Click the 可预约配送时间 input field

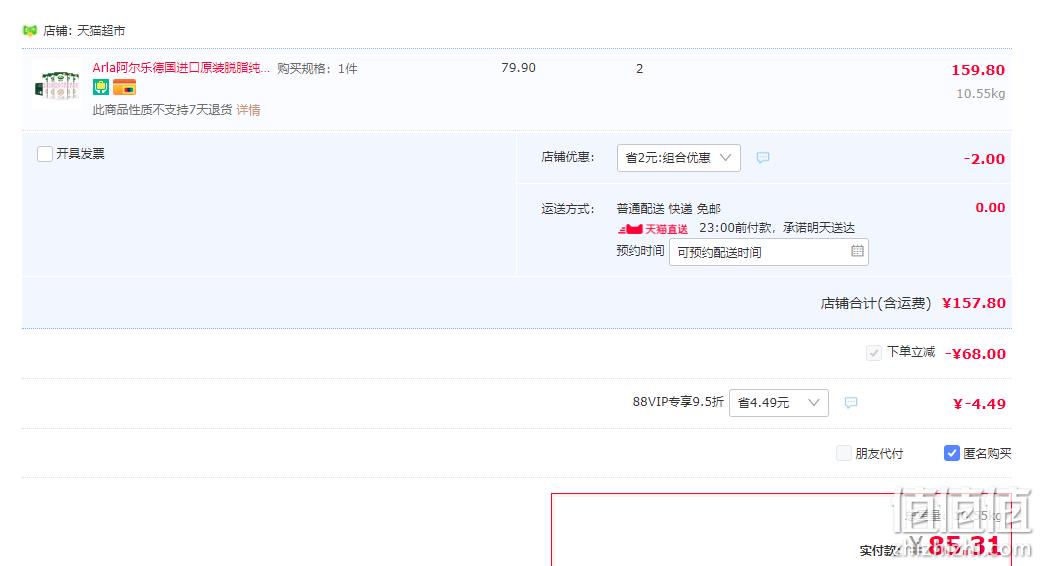tap(769, 252)
